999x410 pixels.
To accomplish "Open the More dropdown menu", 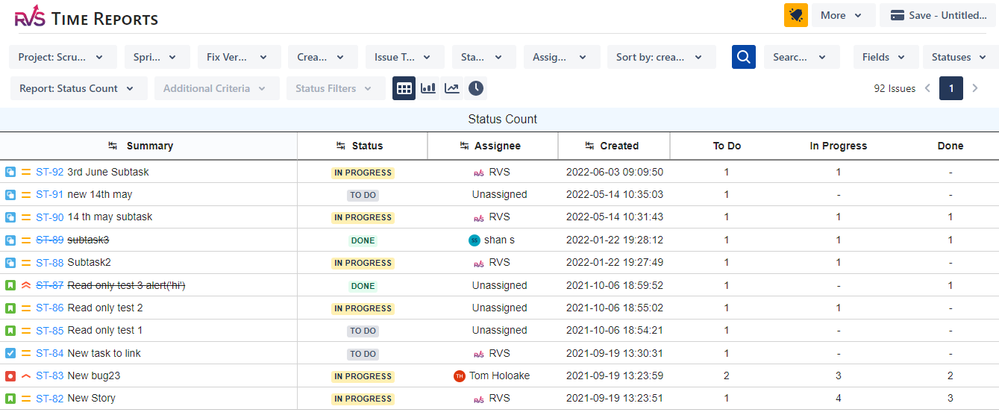I will (x=843, y=15).
